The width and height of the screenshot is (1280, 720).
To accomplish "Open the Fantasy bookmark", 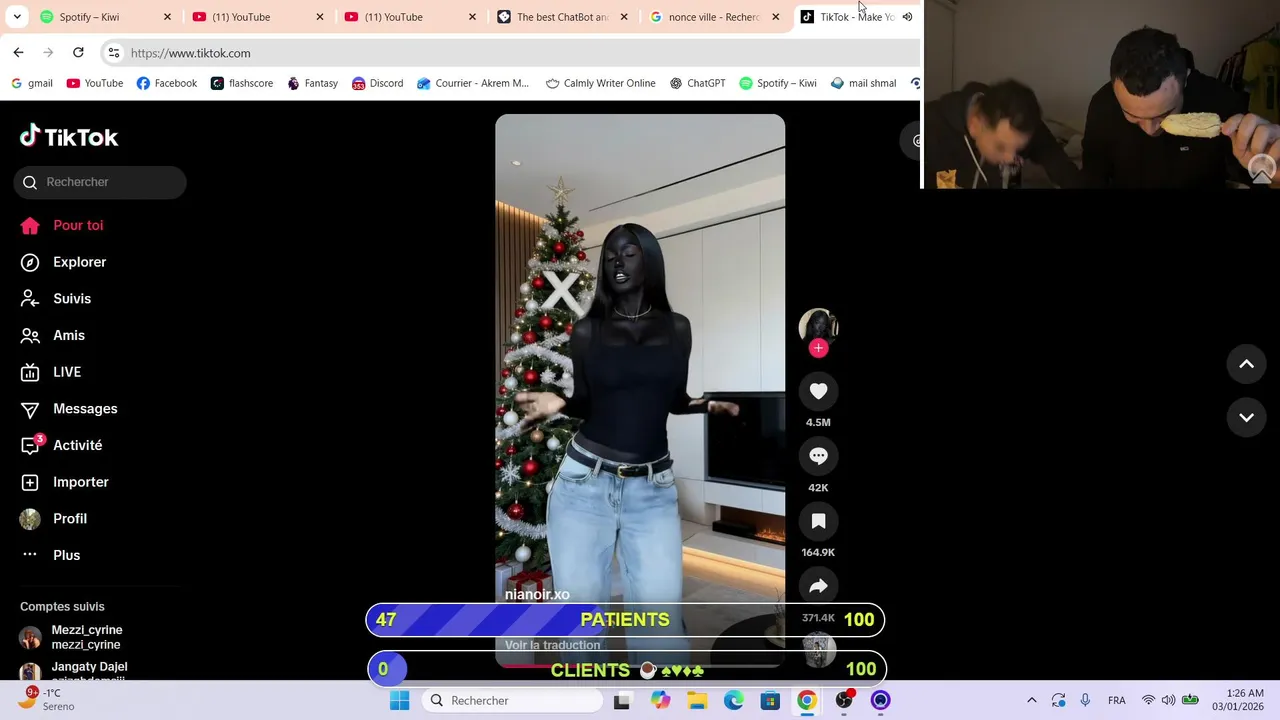I will (x=312, y=83).
